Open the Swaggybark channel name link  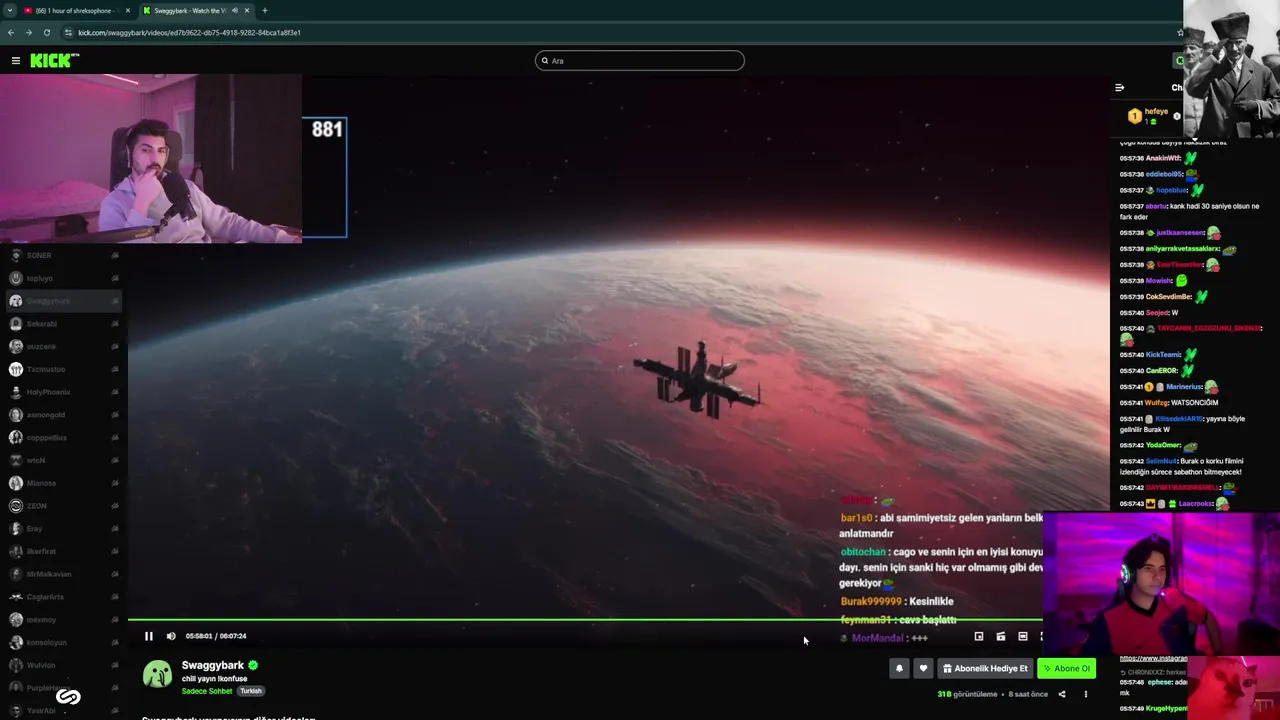coord(213,665)
